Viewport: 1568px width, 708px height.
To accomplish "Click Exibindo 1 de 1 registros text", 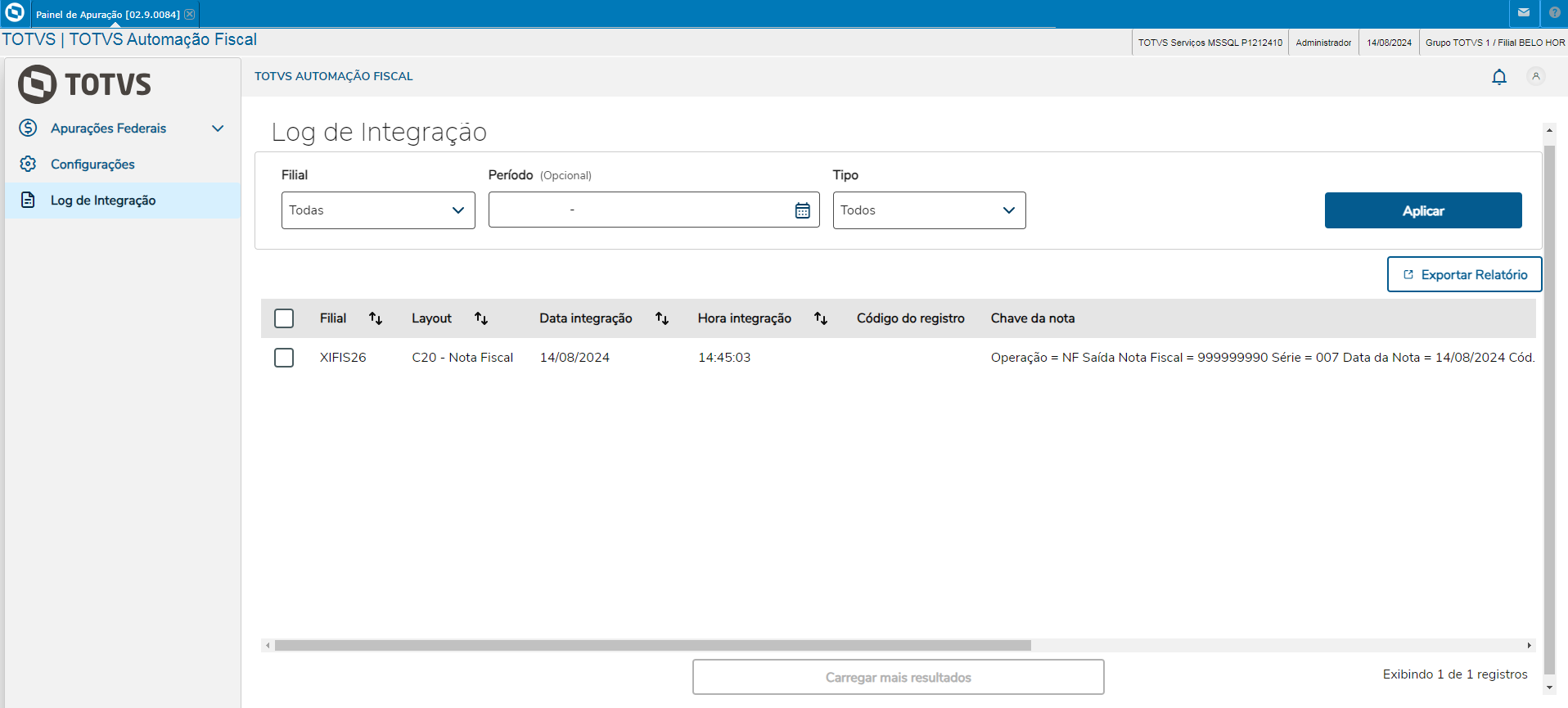I will [x=1455, y=674].
